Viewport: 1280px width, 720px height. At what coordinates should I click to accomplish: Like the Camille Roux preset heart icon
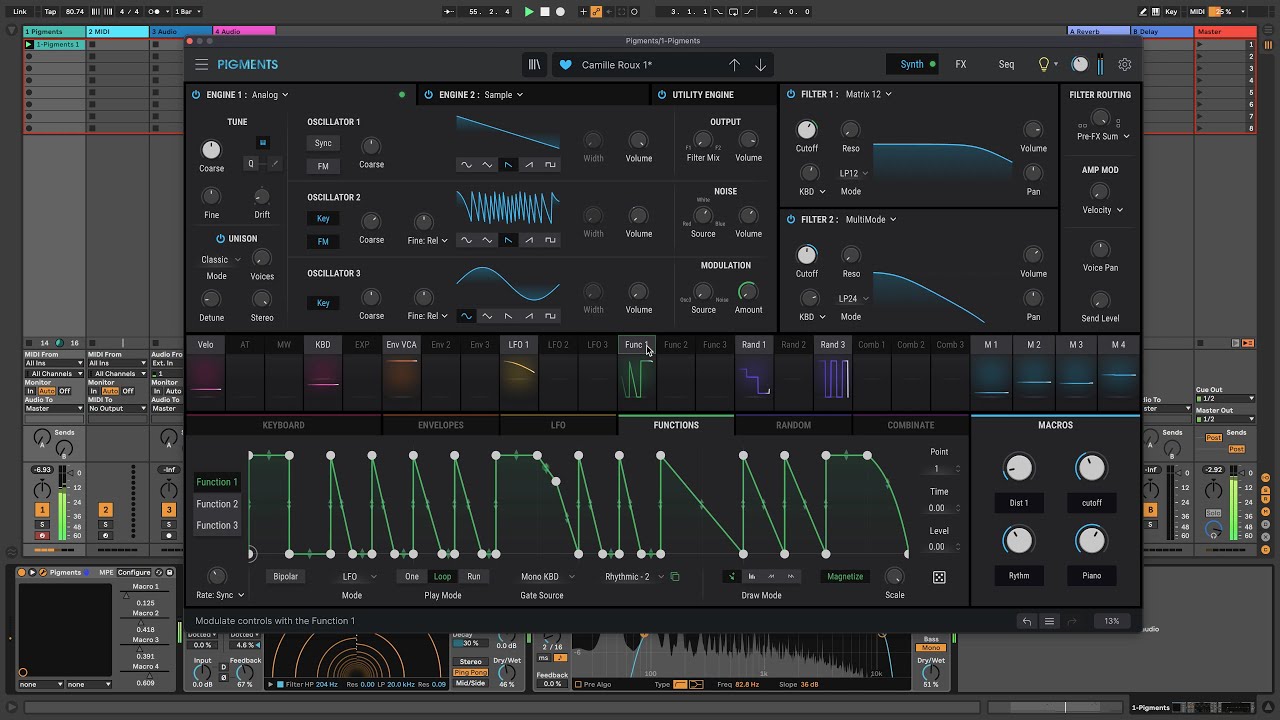(565, 65)
